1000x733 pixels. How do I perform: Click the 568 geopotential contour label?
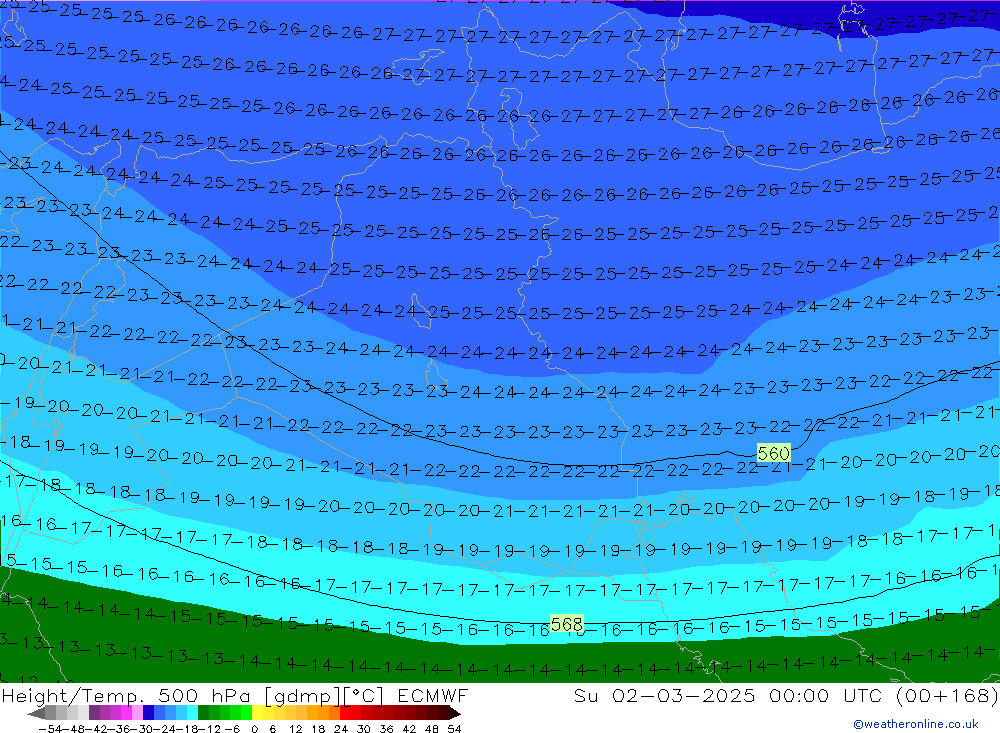point(567,624)
